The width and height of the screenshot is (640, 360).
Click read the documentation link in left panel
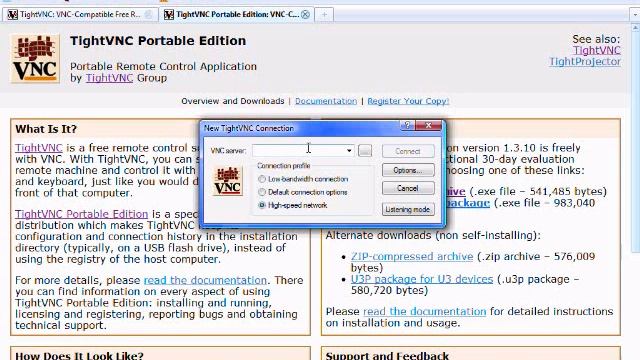click(x=205, y=280)
